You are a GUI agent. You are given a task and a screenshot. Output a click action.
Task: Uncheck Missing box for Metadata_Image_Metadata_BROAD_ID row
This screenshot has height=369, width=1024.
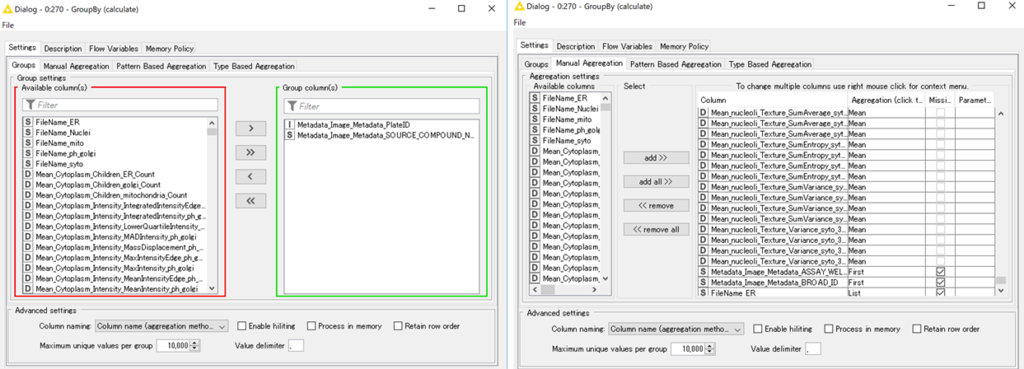pyautogui.click(x=941, y=282)
